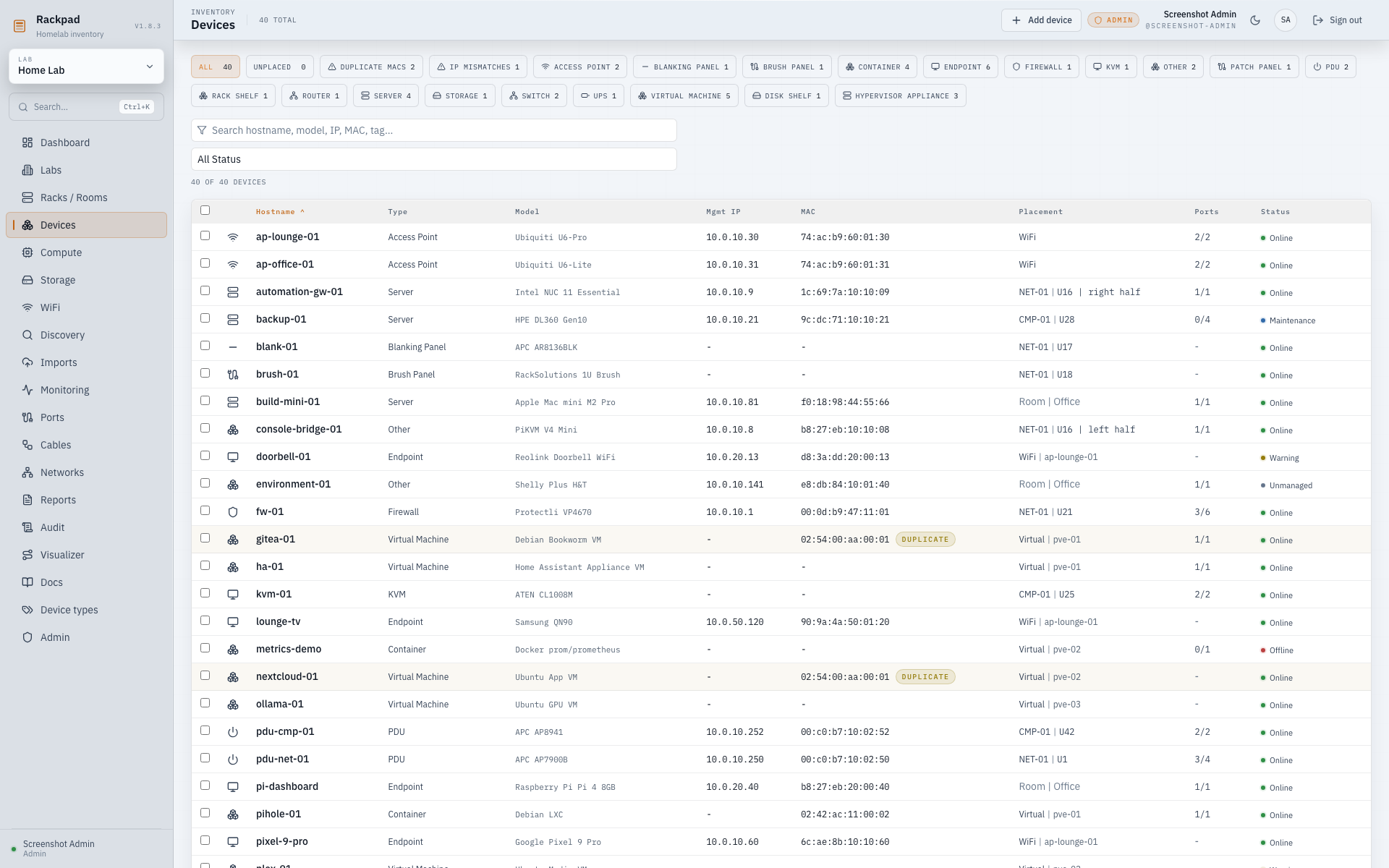Click the wifi icon on ap-lounge-01 row
The height and width of the screenshot is (868, 1389).
233,237
